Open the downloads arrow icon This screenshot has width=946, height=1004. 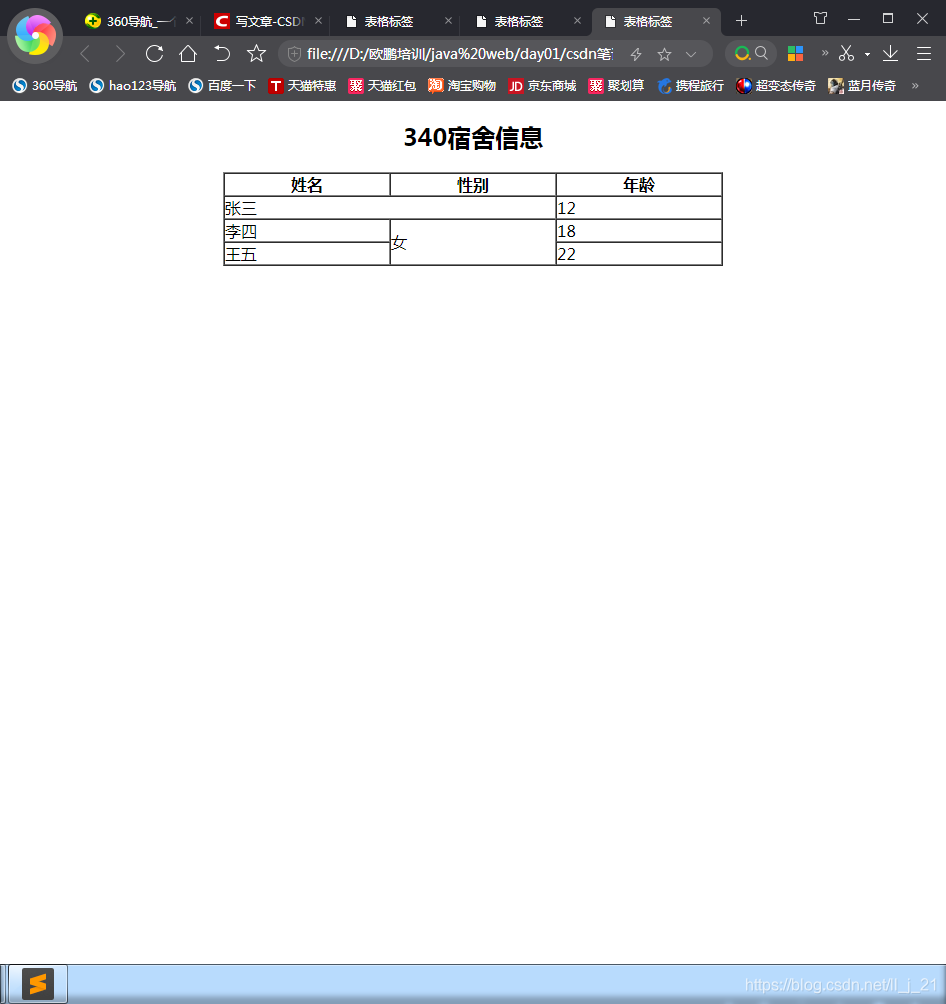point(892,53)
